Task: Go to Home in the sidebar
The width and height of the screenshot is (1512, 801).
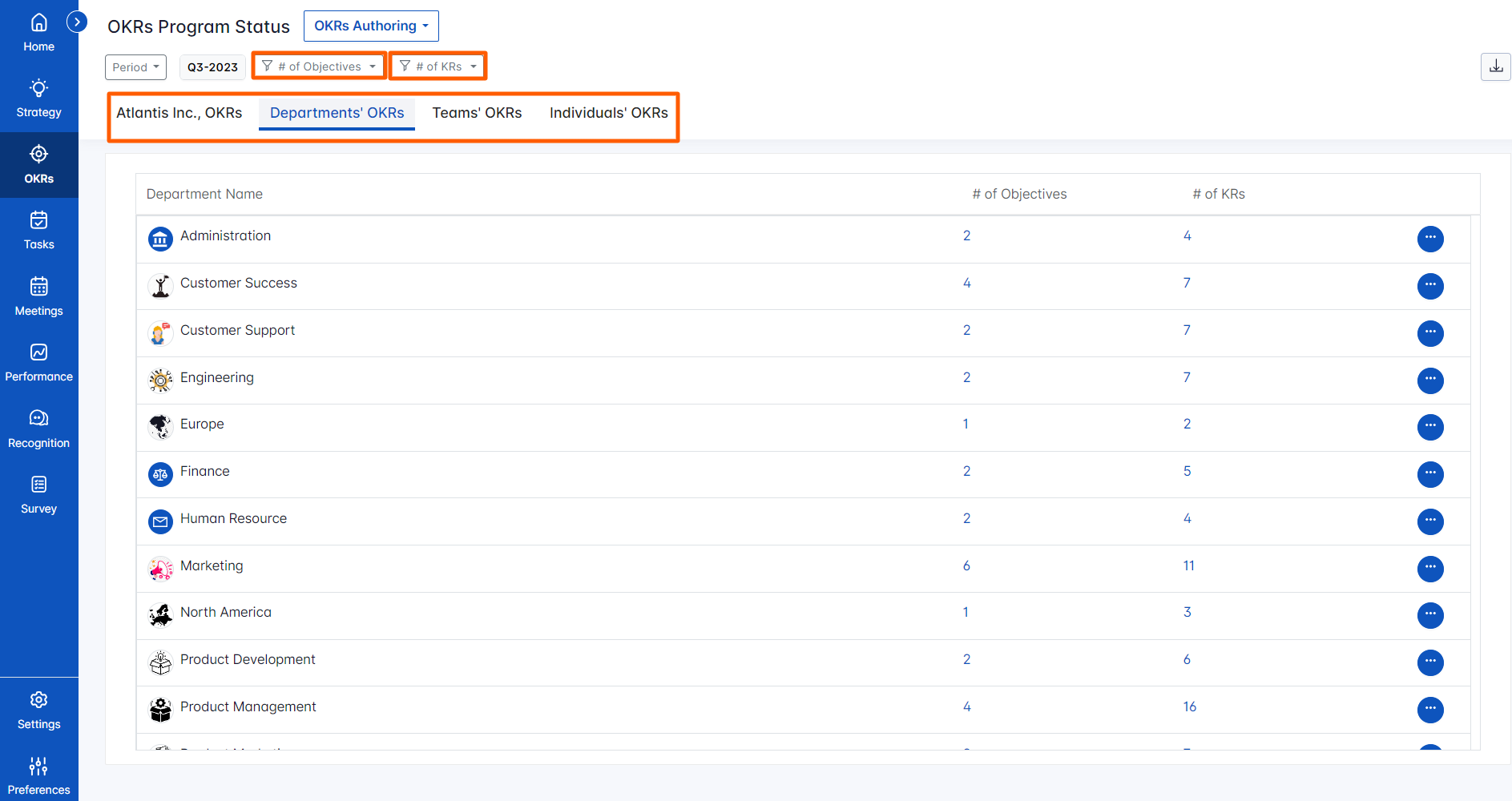Action: point(38,33)
